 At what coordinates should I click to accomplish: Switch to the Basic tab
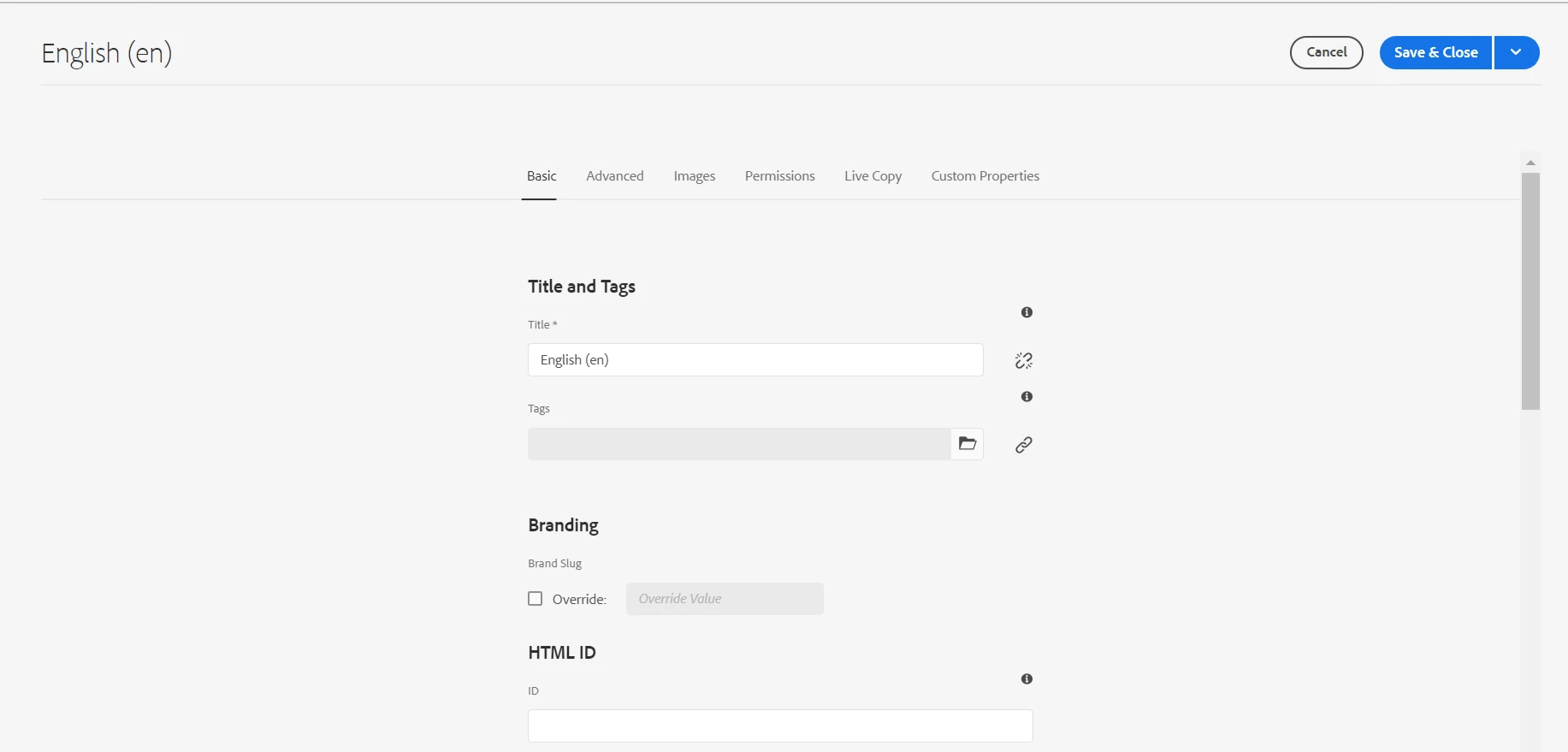(541, 176)
